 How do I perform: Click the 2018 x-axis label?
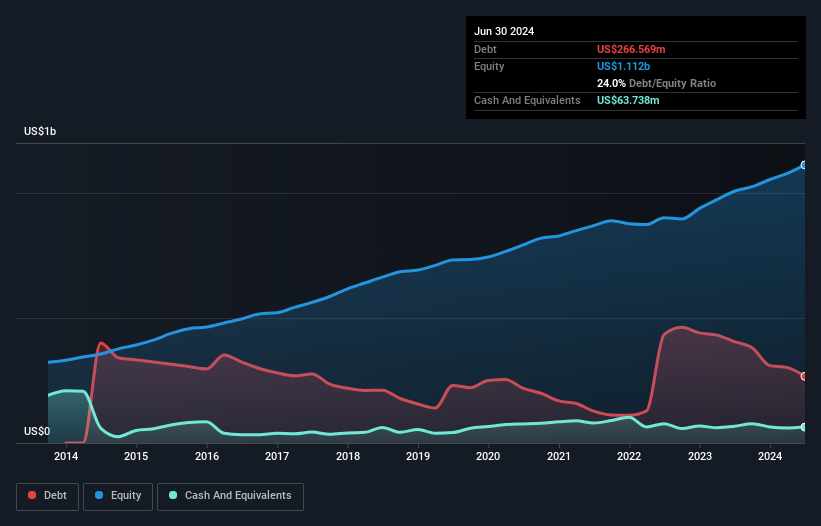pos(348,456)
